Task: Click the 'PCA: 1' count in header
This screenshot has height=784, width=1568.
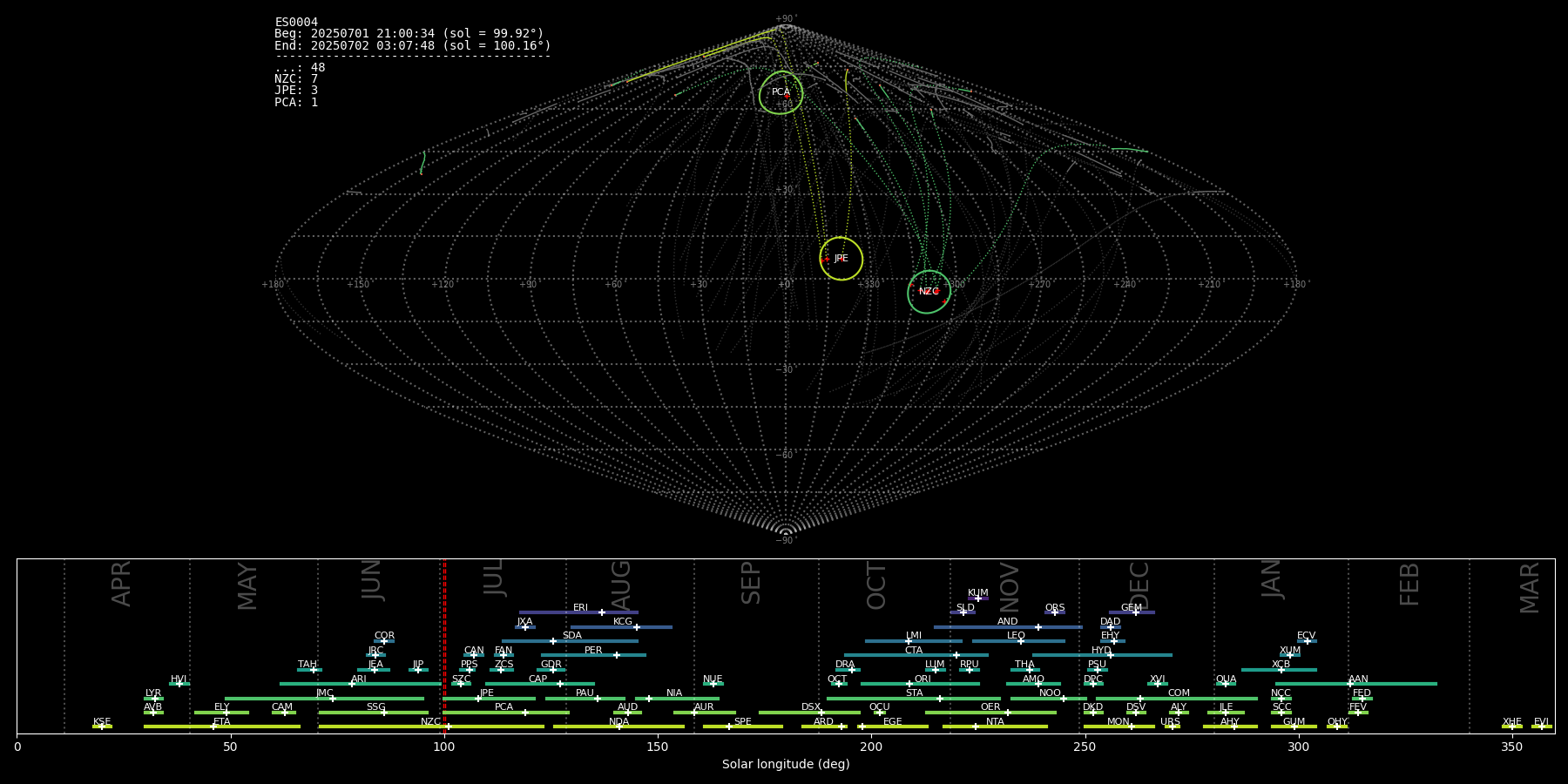Action: point(296,103)
